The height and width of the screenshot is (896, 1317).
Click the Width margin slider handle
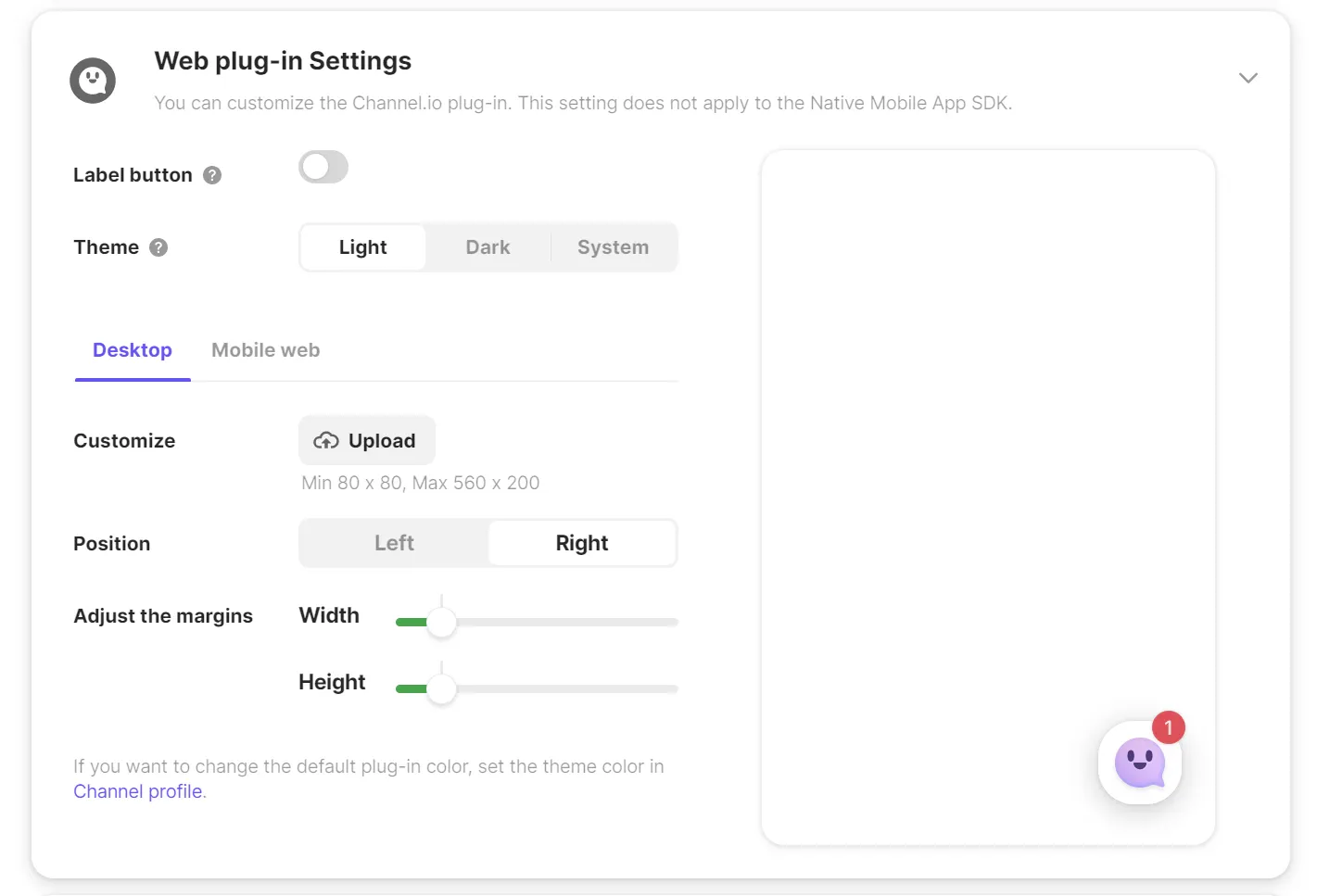pyautogui.click(x=442, y=622)
